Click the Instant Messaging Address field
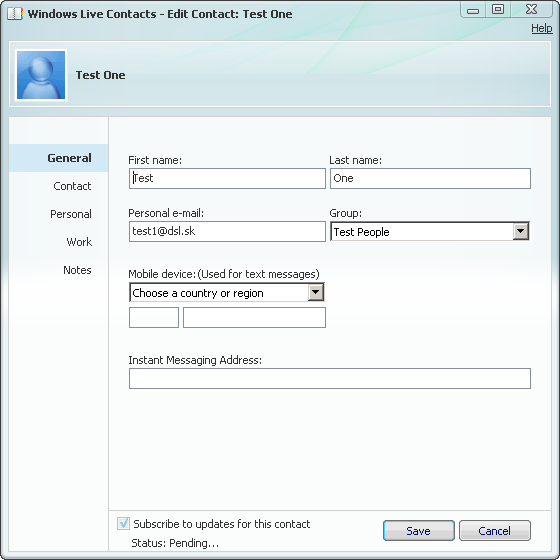Screen dimensions: 560x560 coord(330,378)
